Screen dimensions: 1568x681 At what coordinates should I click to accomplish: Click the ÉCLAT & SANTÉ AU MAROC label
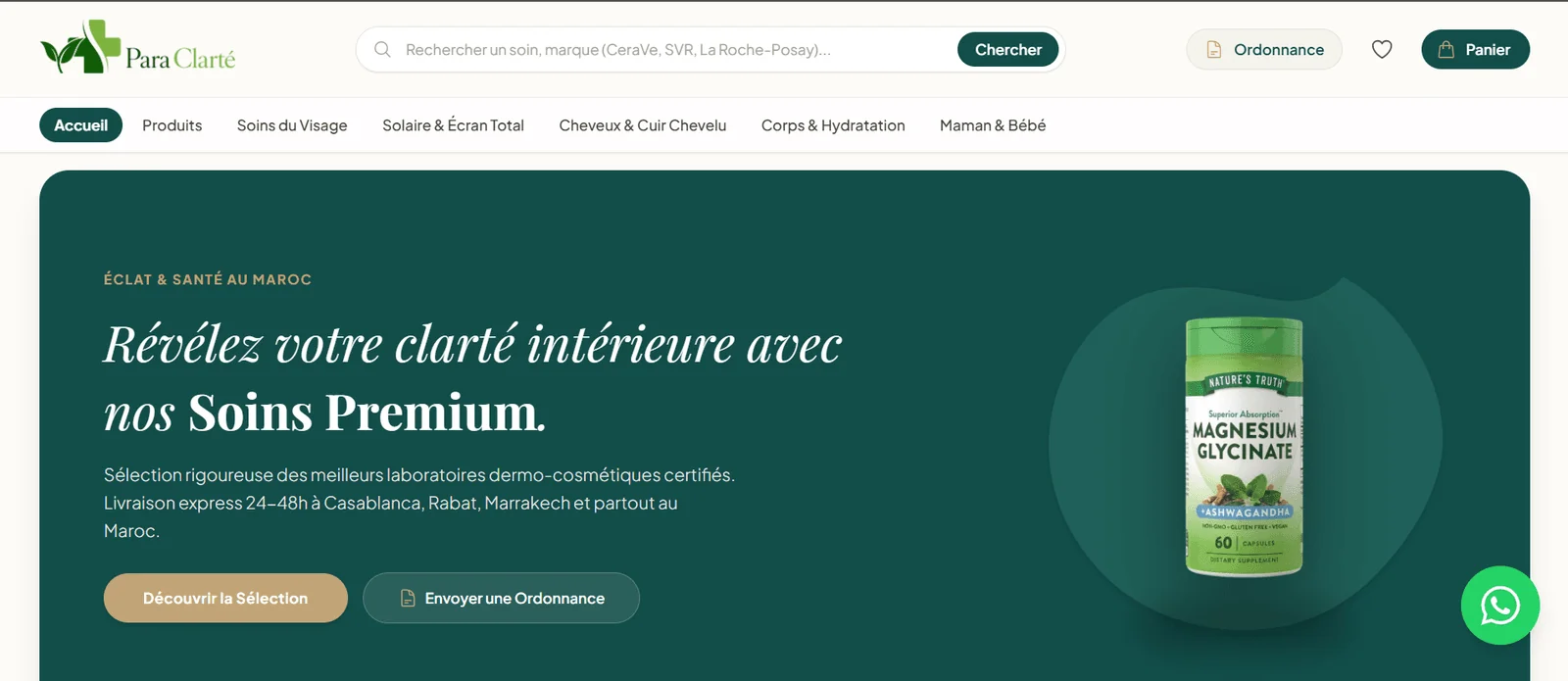click(208, 279)
